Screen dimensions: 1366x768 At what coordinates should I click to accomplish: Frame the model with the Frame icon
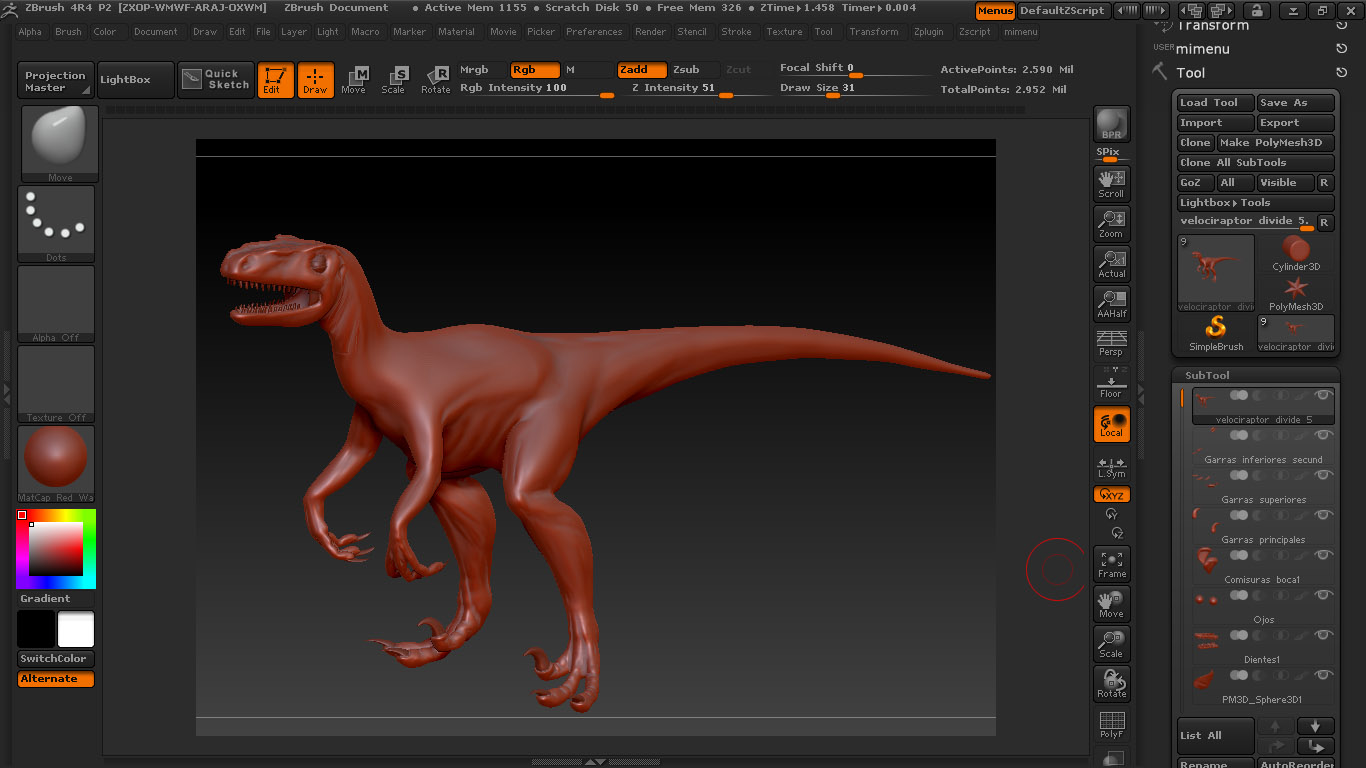pos(1111,563)
